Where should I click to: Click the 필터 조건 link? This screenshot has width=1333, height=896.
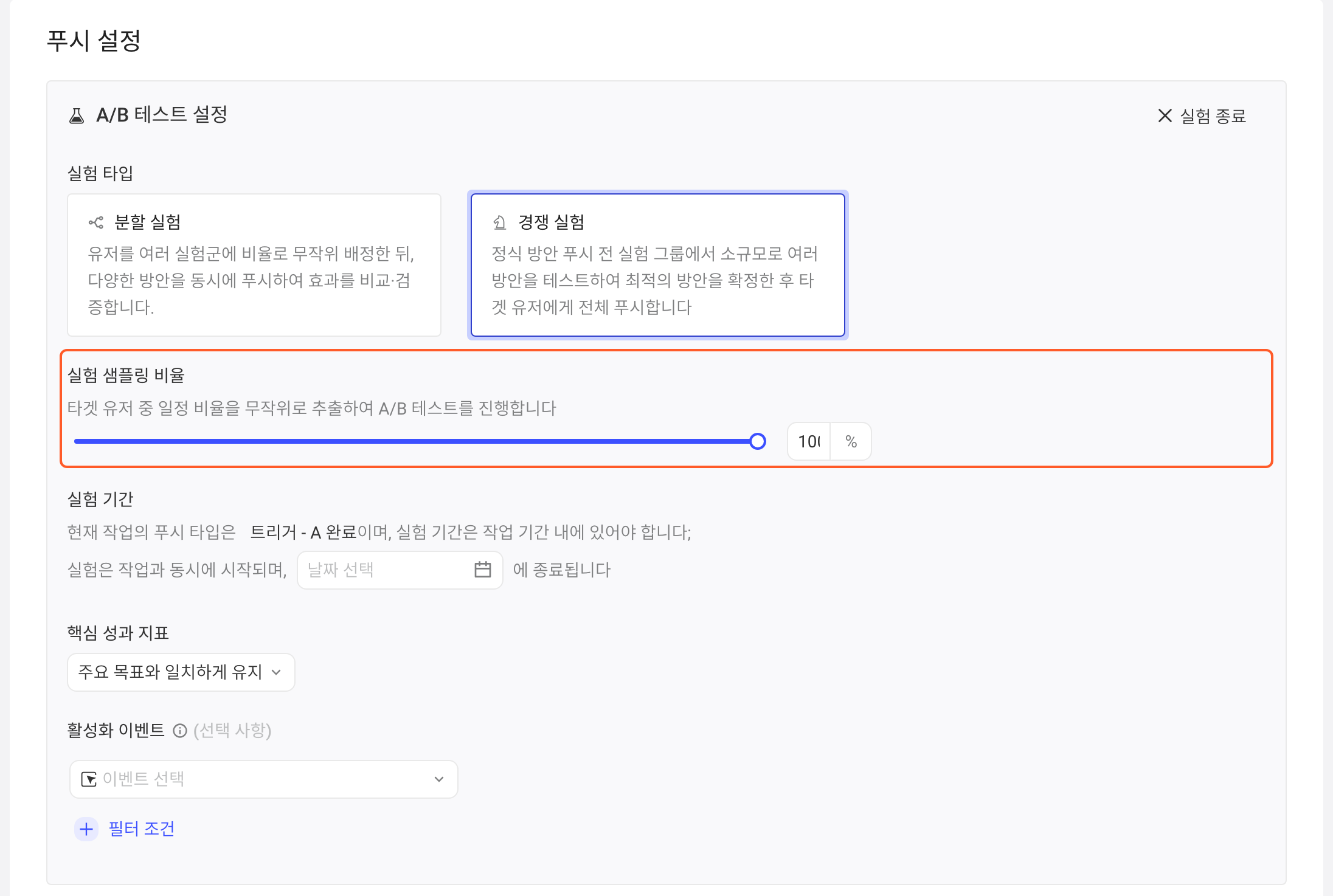142,829
